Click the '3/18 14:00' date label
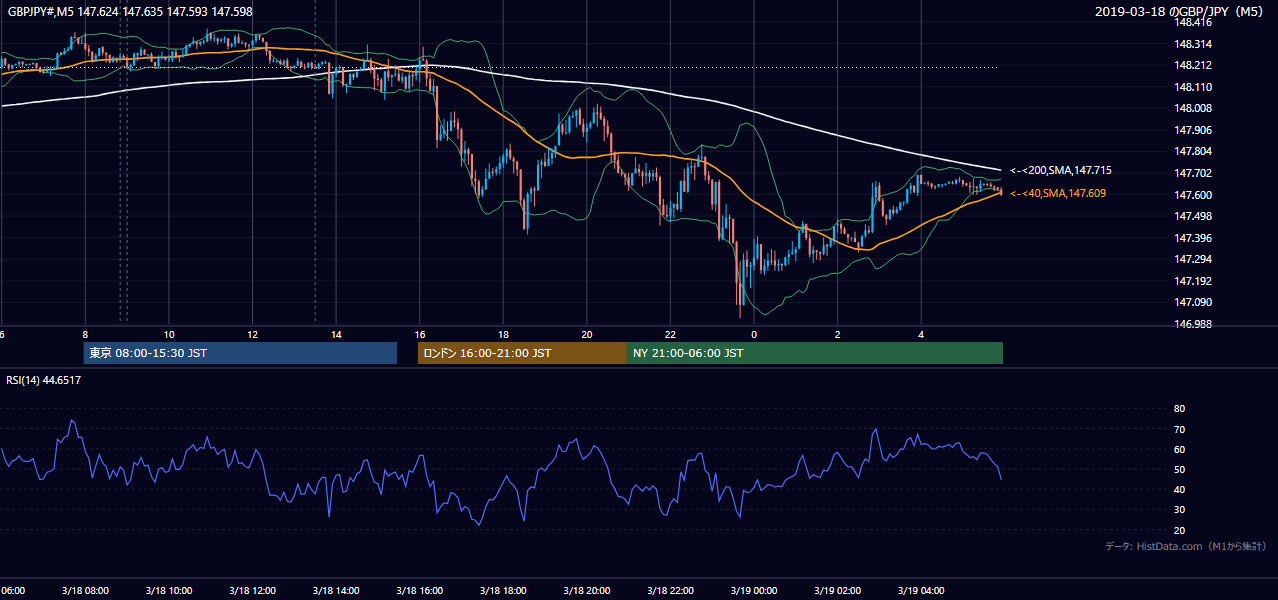 [336, 590]
